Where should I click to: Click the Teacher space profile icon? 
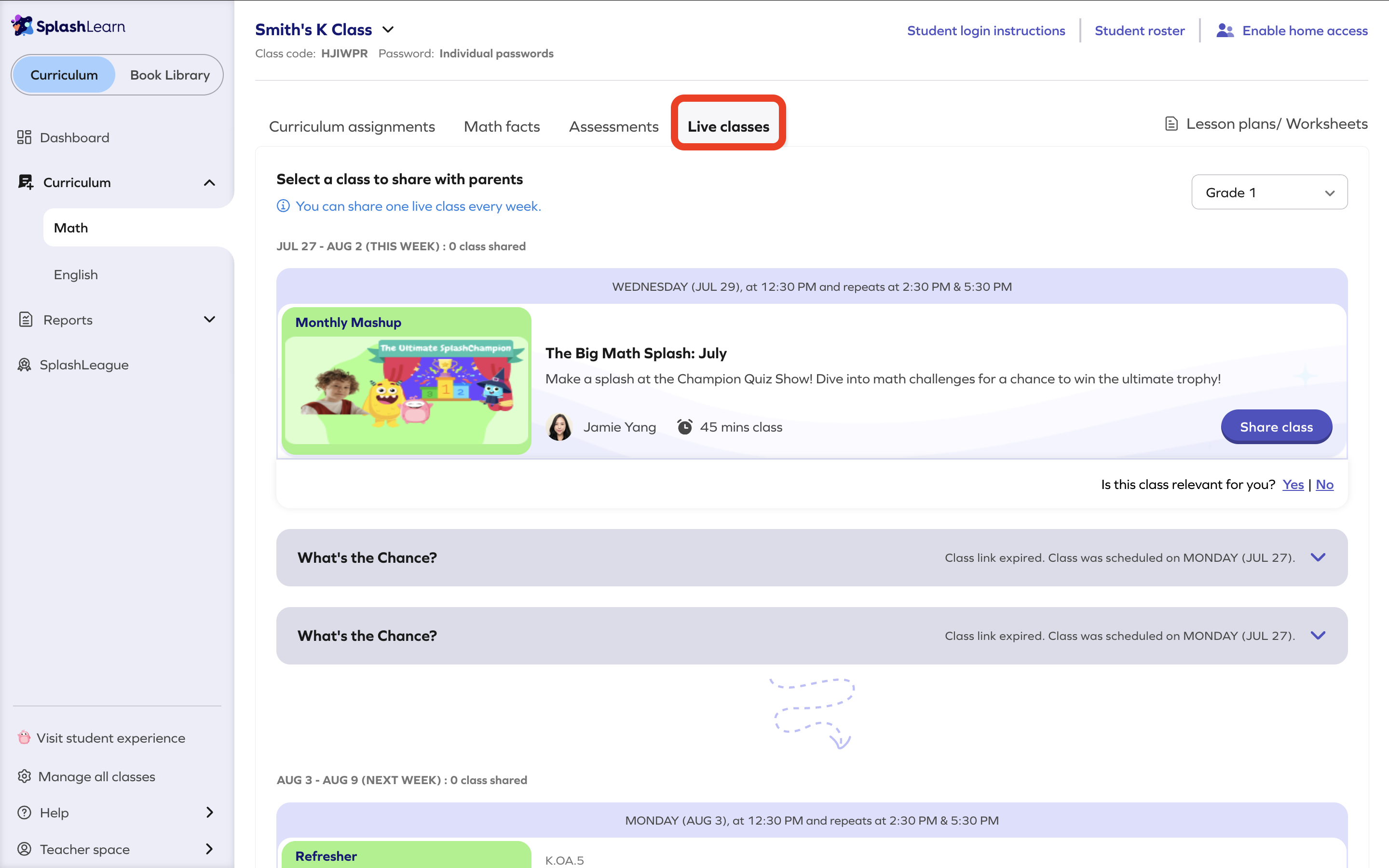(x=24, y=849)
